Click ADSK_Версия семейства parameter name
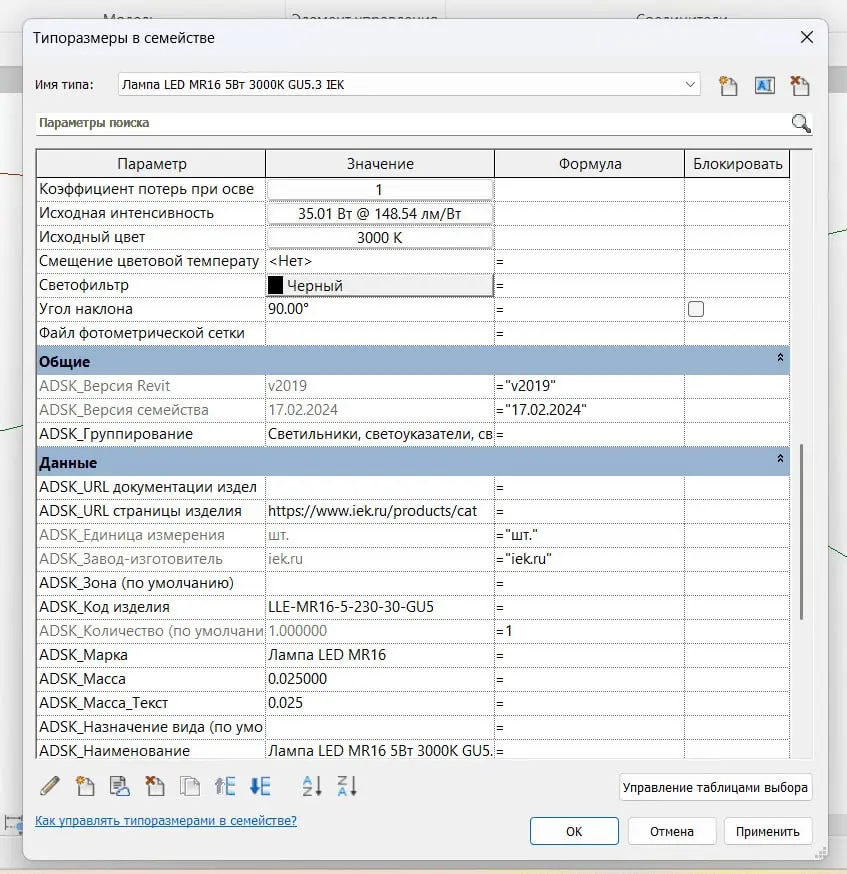This screenshot has width=847, height=874. coord(124,410)
